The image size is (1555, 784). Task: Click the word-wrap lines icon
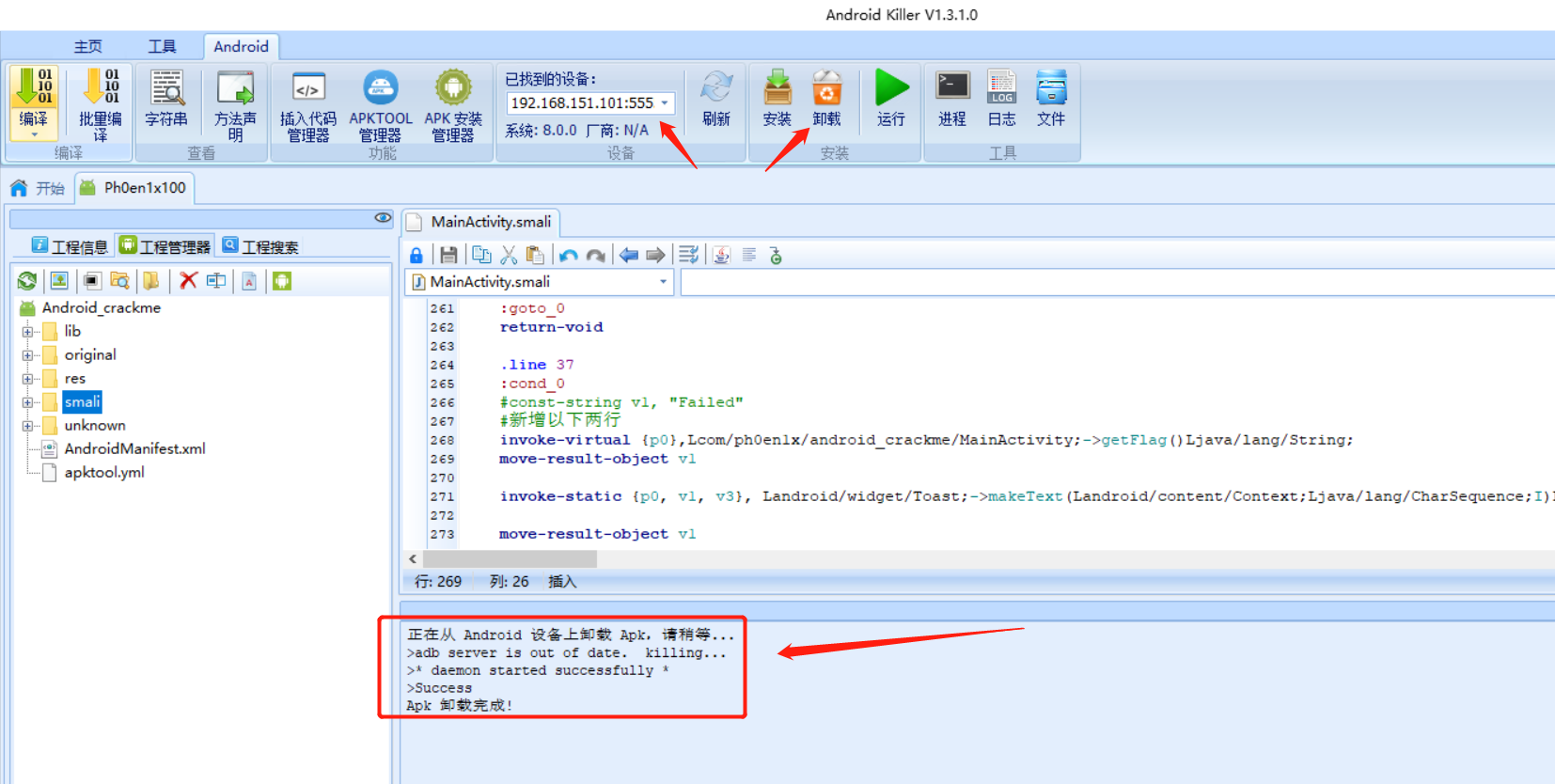point(689,255)
